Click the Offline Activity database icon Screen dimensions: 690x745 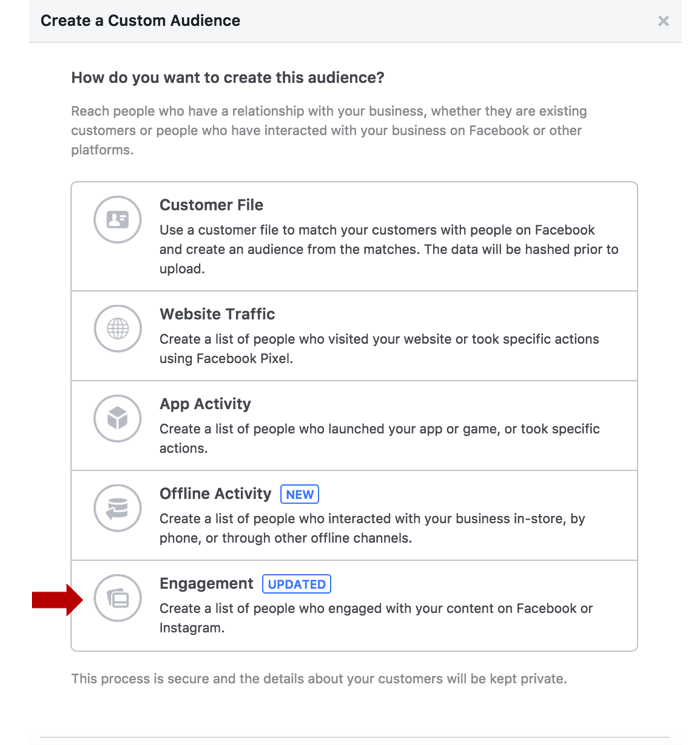click(117, 508)
